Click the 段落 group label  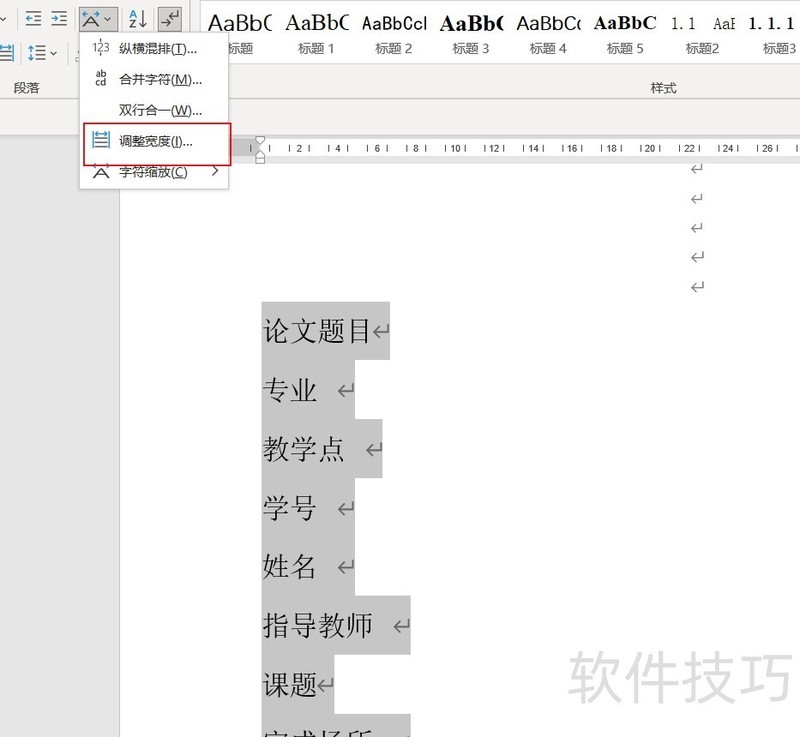pyautogui.click(x=27, y=88)
